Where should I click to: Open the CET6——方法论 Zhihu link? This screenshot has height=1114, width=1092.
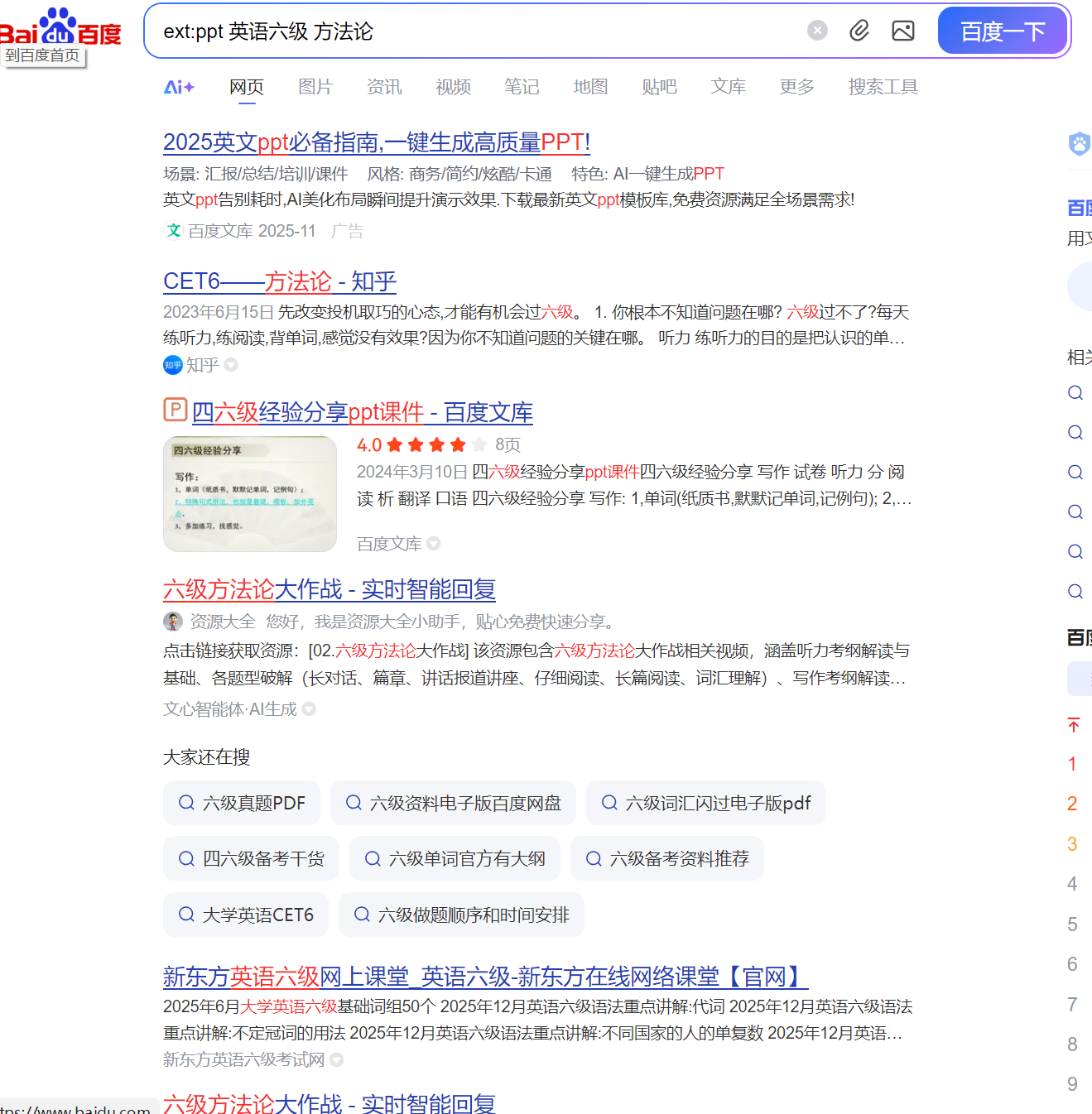coord(278,281)
